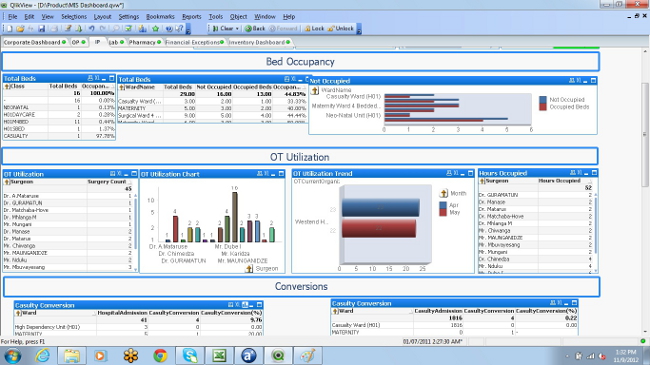Click the Forward button
Viewport: 650px width, 365px height.
[284, 29]
